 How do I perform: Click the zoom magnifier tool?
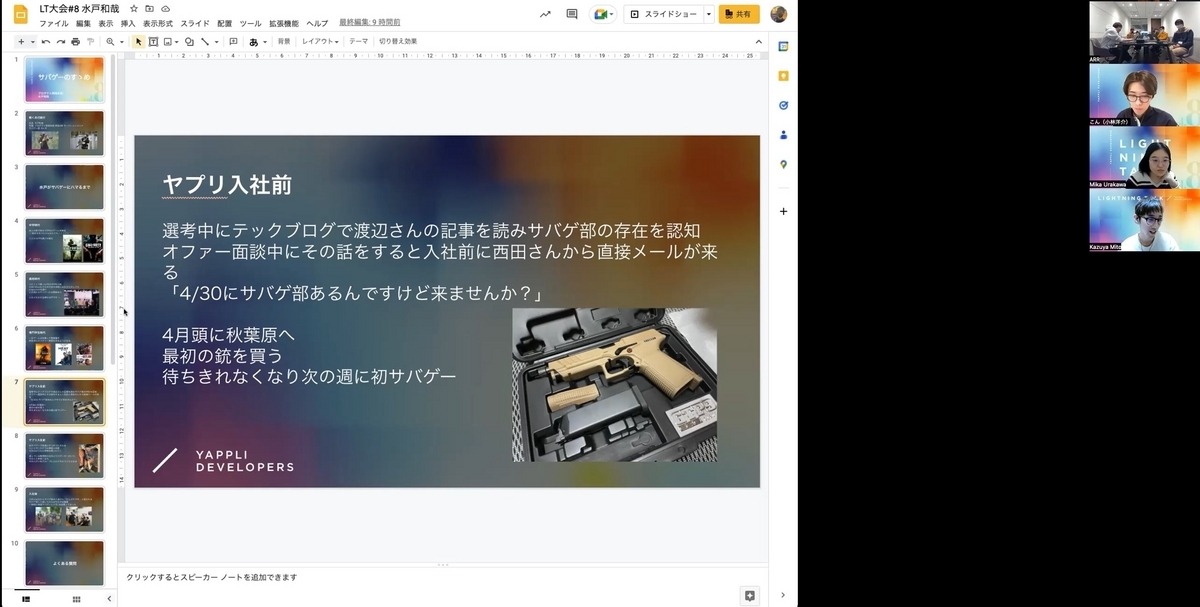click(x=110, y=42)
